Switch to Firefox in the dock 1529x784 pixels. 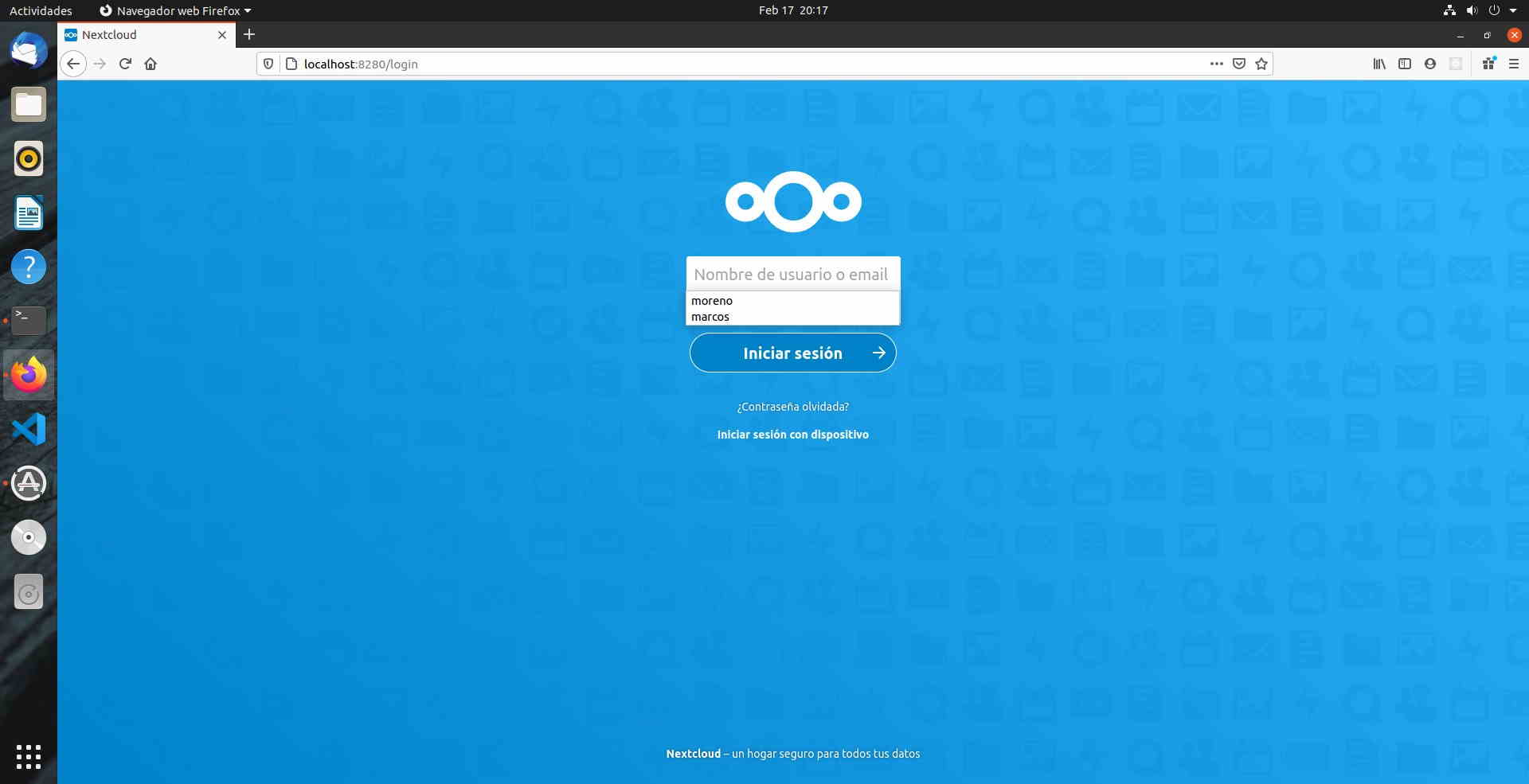29,375
